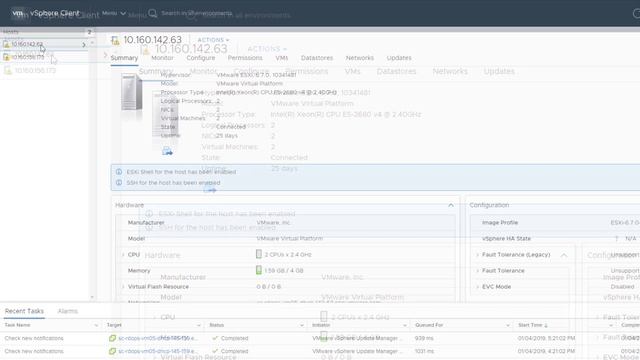Click the Memory usage indicator icon
The image size is (640, 360).
(259, 270)
